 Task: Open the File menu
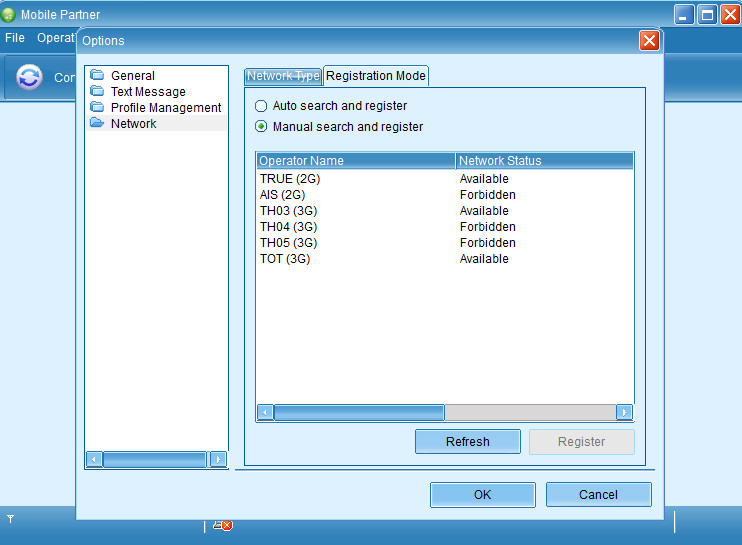15,38
